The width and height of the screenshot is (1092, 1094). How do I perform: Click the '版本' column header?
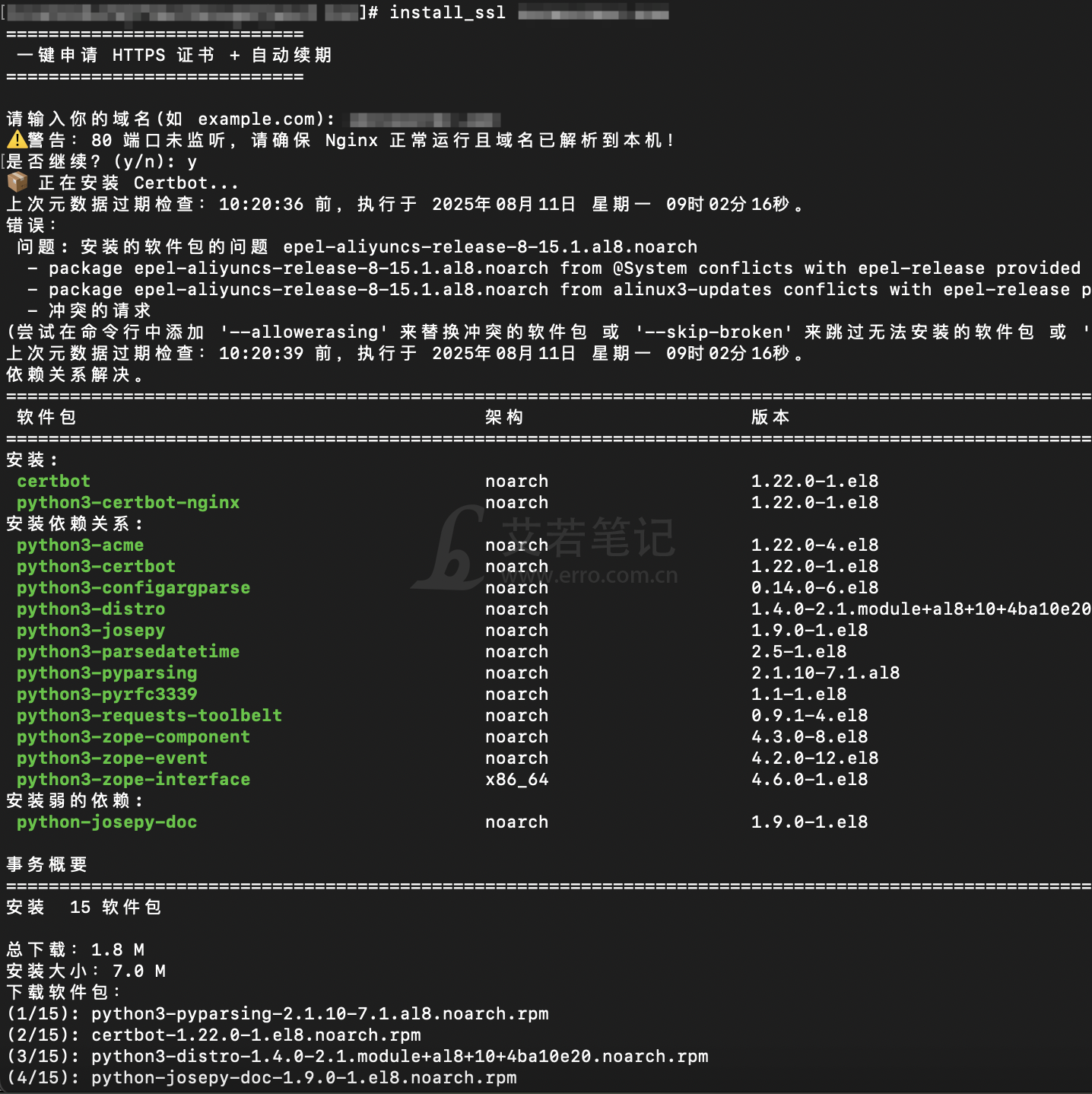click(x=770, y=417)
